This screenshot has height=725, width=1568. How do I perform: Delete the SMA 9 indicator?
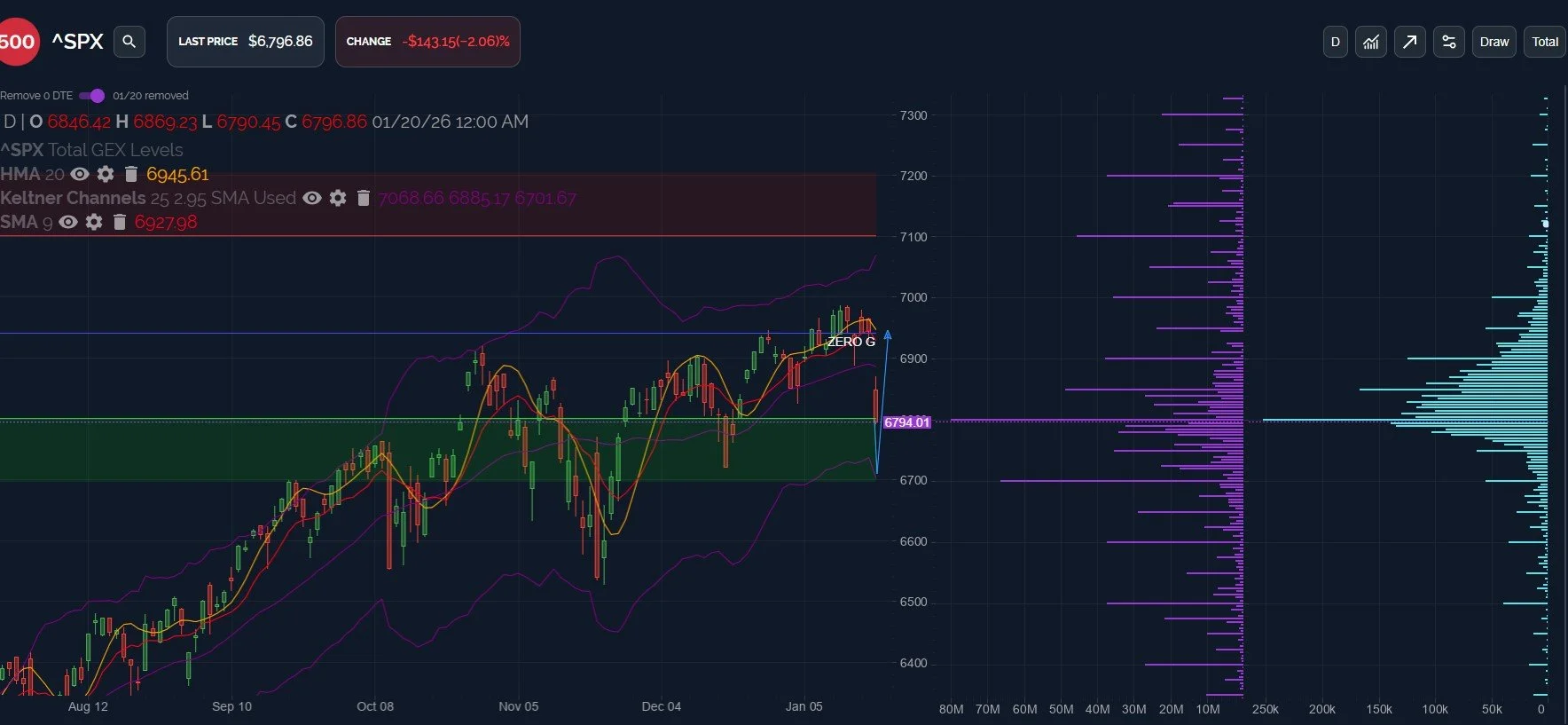pos(120,222)
